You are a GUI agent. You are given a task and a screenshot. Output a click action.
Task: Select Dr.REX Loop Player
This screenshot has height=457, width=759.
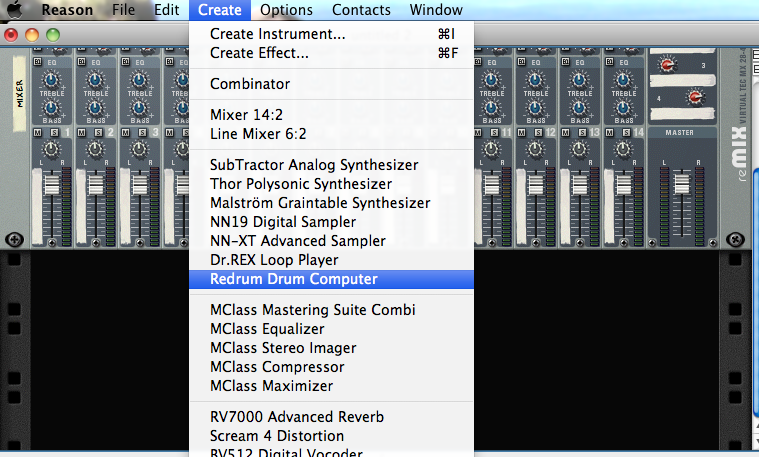coord(332,260)
